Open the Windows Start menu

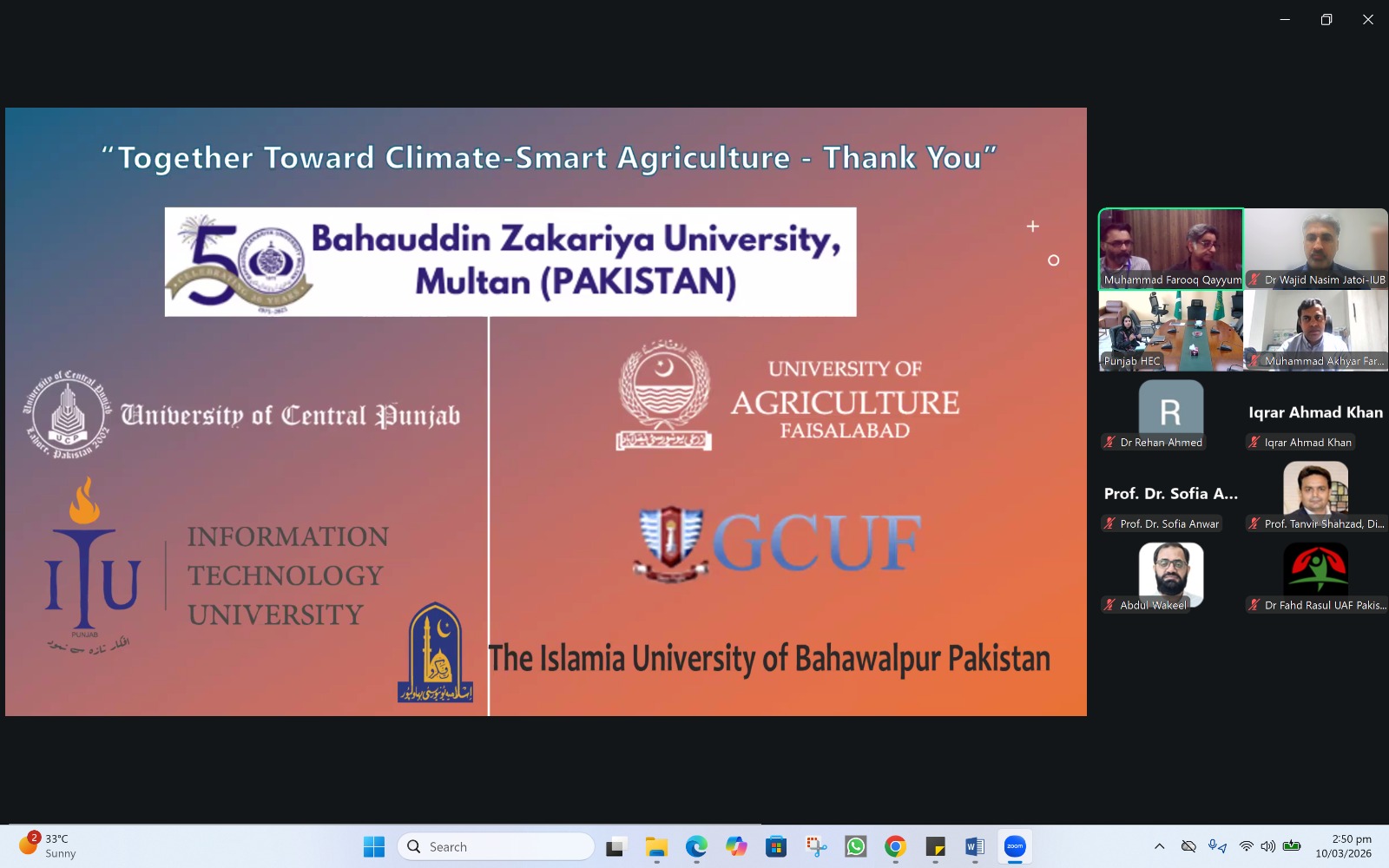pyautogui.click(x=374, y=846)
